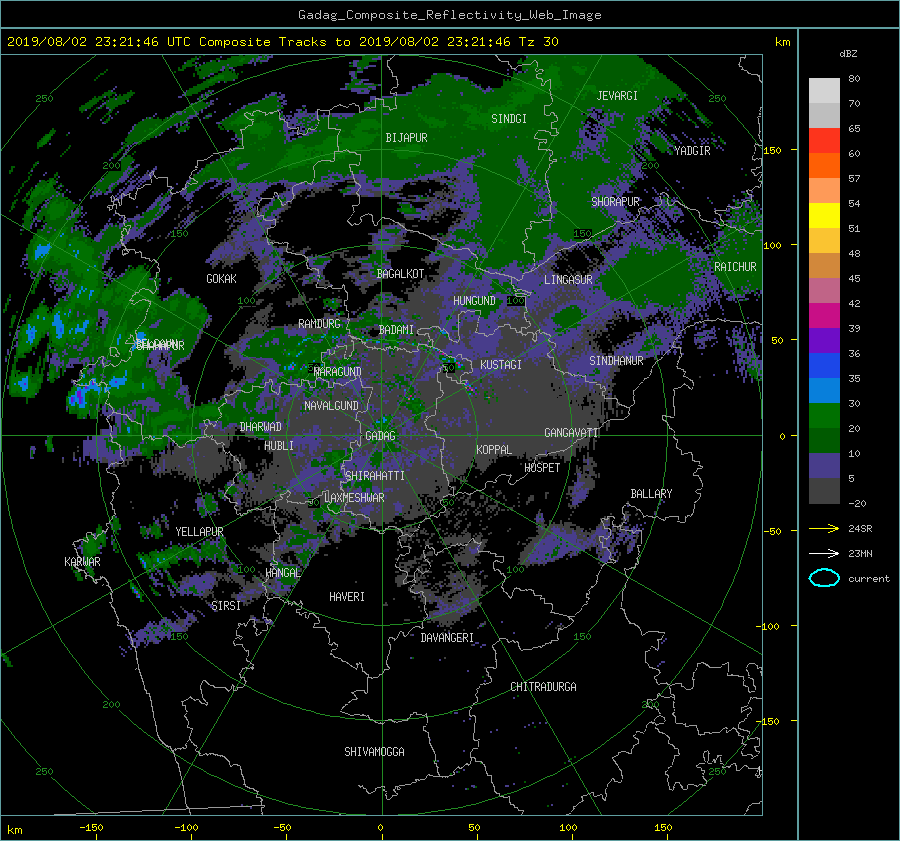This screenshot has height=841, width=900.
Task: Click the cyan current-track ellipse icon
Action: [x=824, y=578]
